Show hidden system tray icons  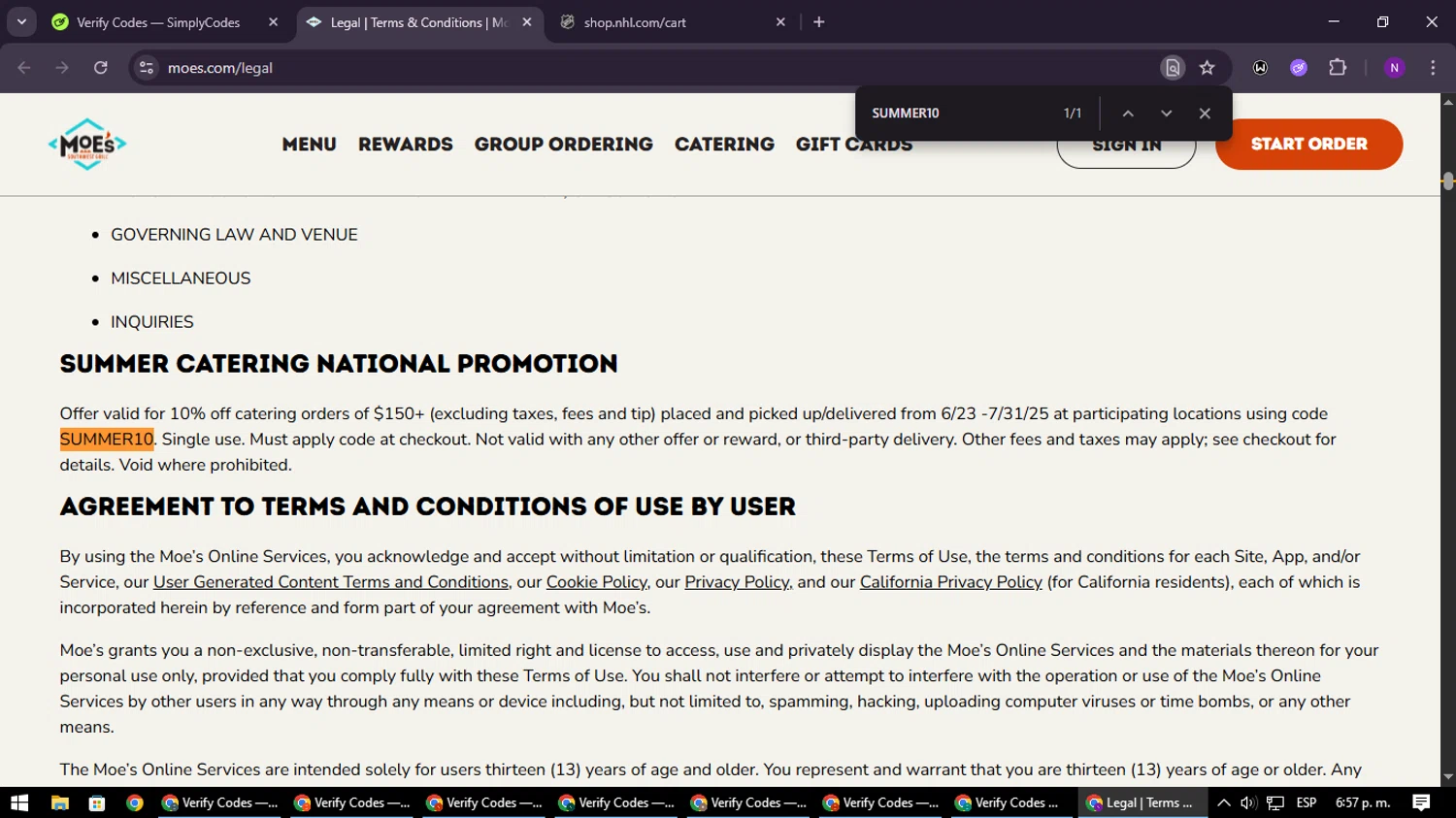[1223, 802]
